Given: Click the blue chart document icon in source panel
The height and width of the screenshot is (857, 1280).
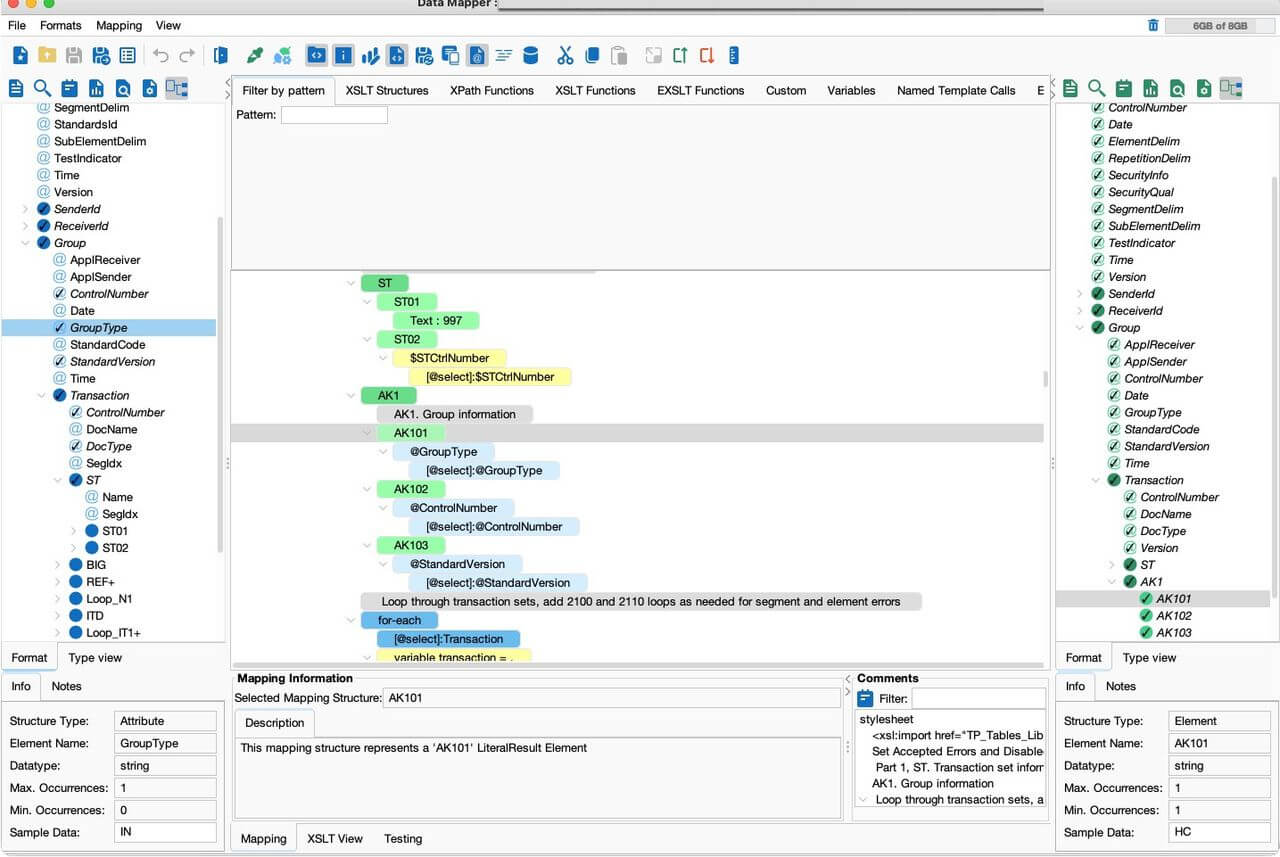Looking at the screenshot, I should (96, 88).
